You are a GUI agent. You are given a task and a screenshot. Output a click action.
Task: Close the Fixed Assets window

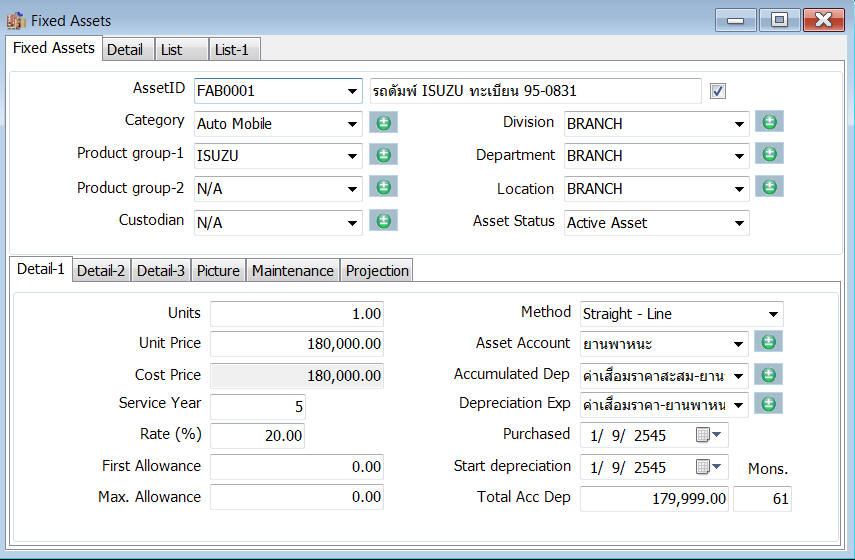[823, 21]
